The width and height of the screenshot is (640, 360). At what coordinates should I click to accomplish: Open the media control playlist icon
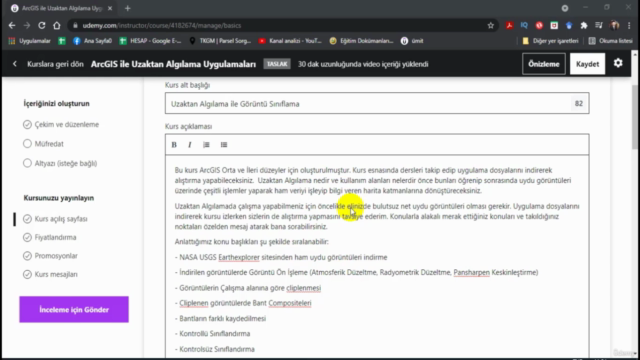599,25
